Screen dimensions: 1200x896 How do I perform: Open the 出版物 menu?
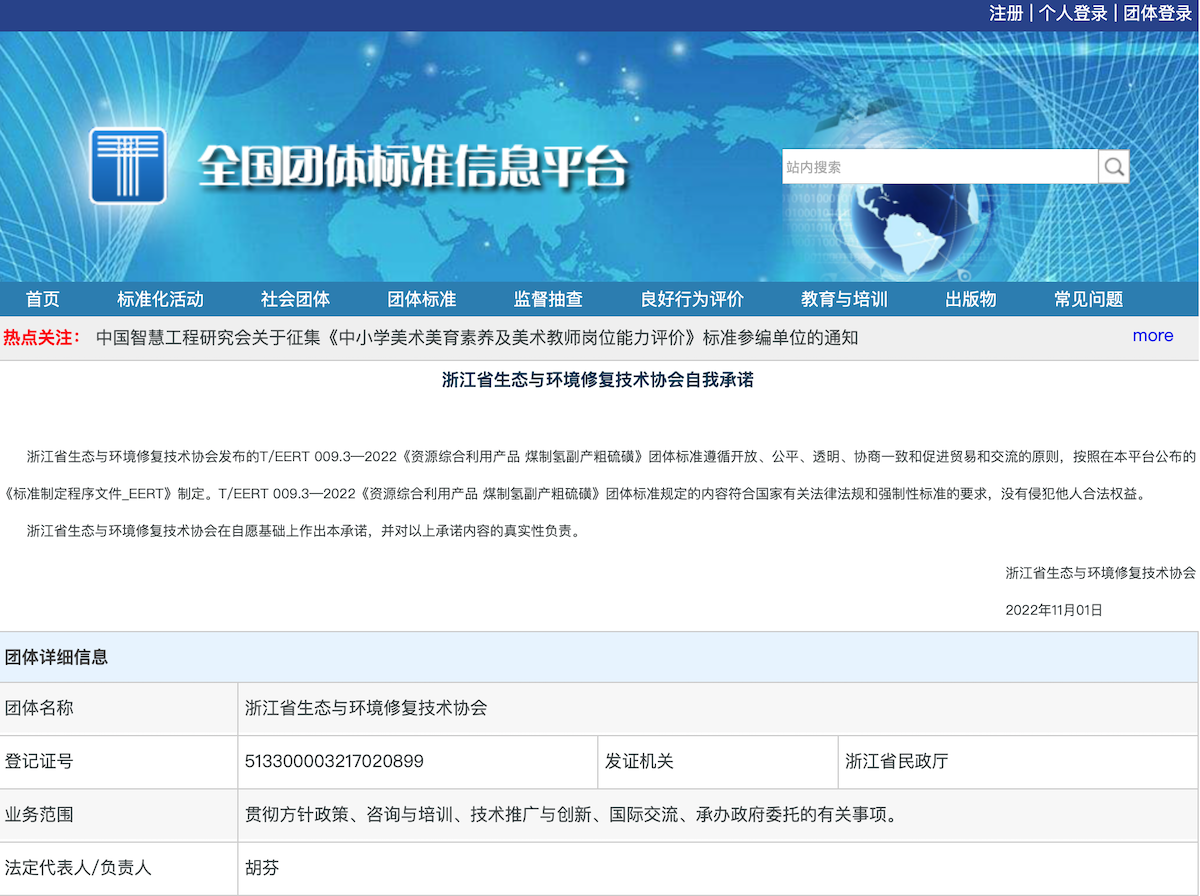pyautogui.click(x=971, y=299)
